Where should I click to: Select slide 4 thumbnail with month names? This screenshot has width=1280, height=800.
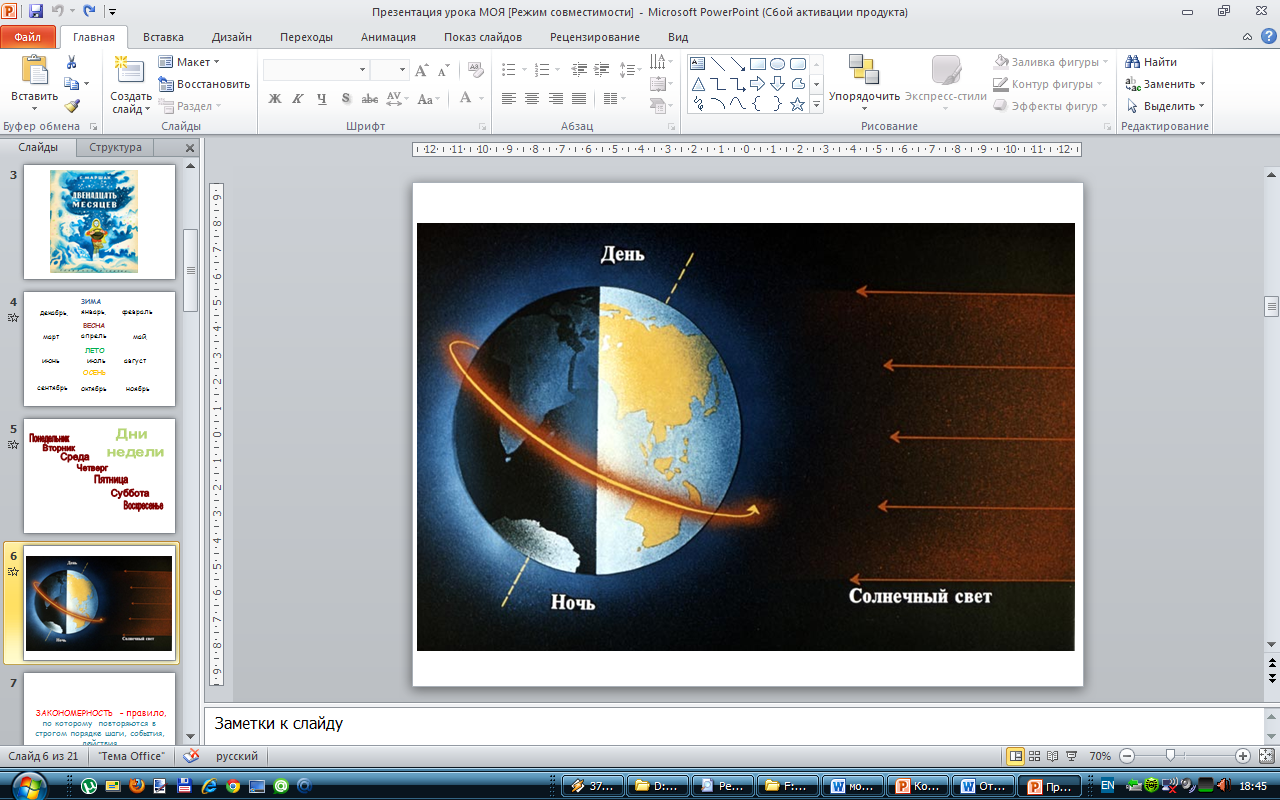99,348
